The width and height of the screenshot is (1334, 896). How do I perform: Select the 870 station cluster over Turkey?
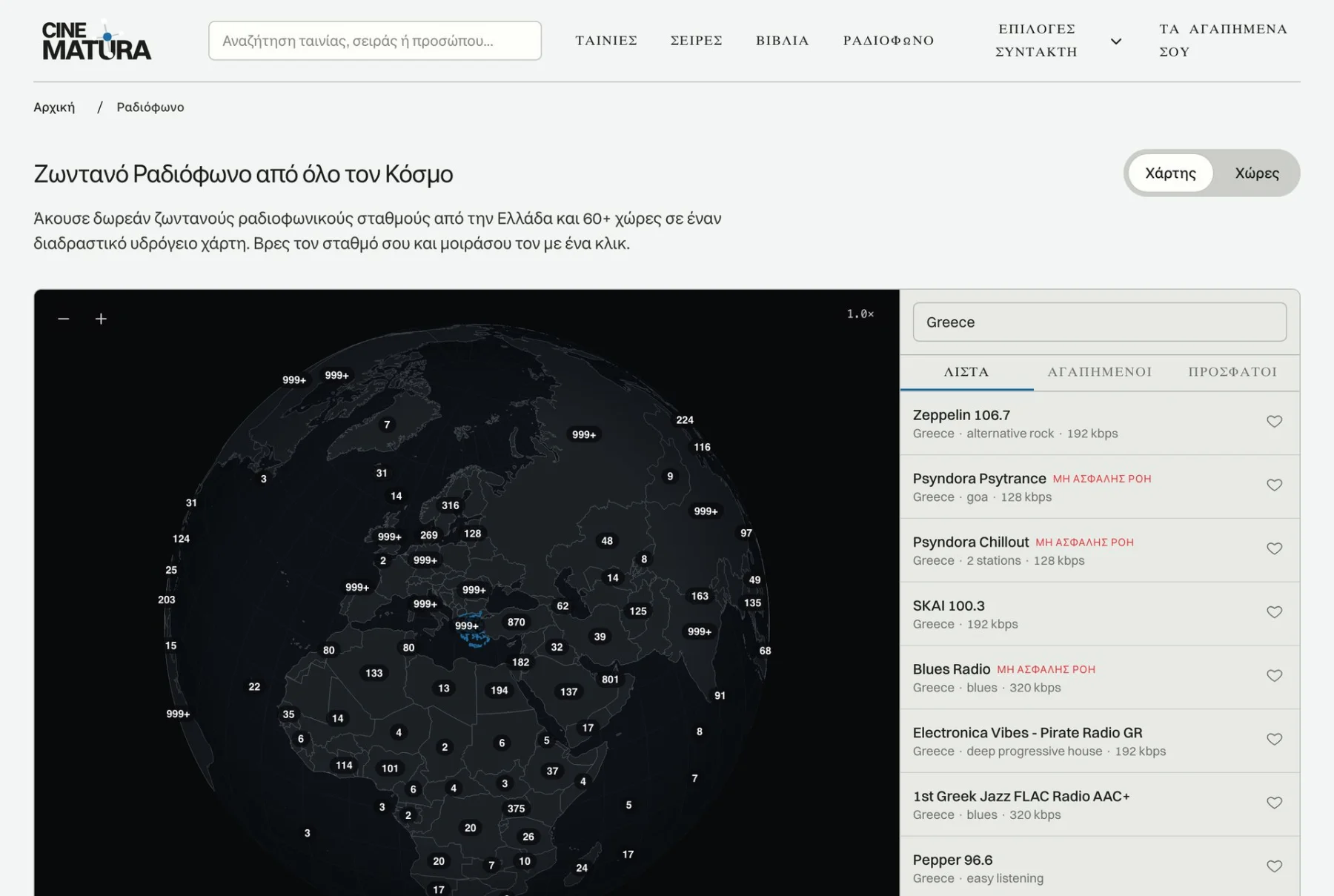517,623
